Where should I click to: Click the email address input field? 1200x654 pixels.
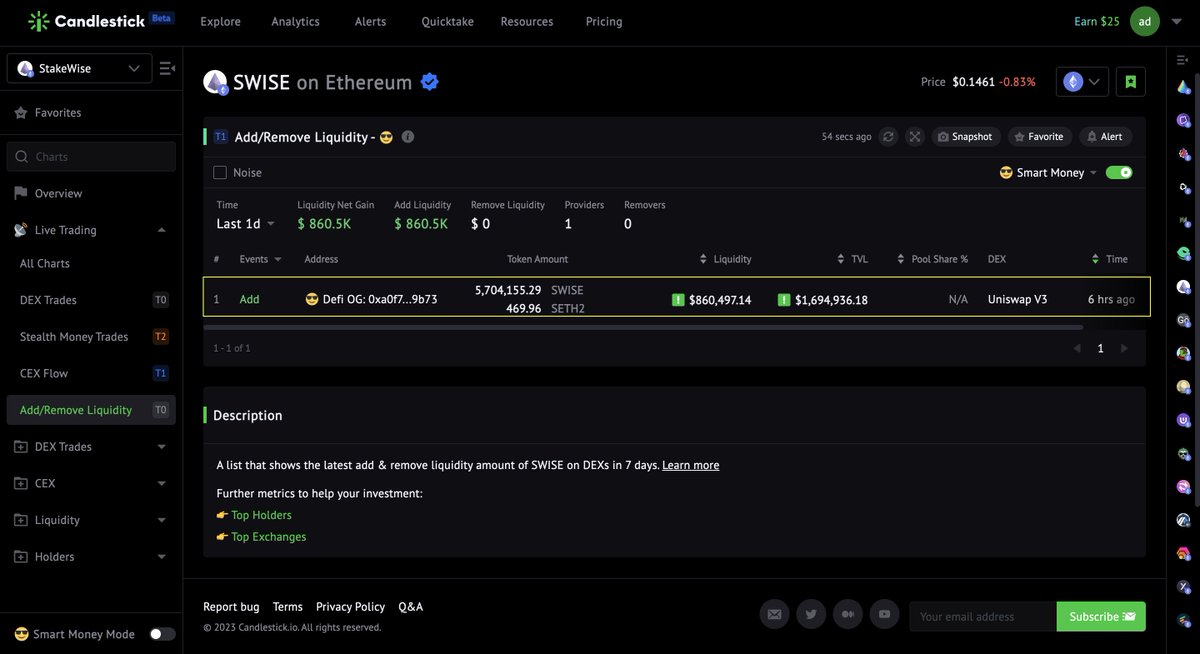(983, 616)
